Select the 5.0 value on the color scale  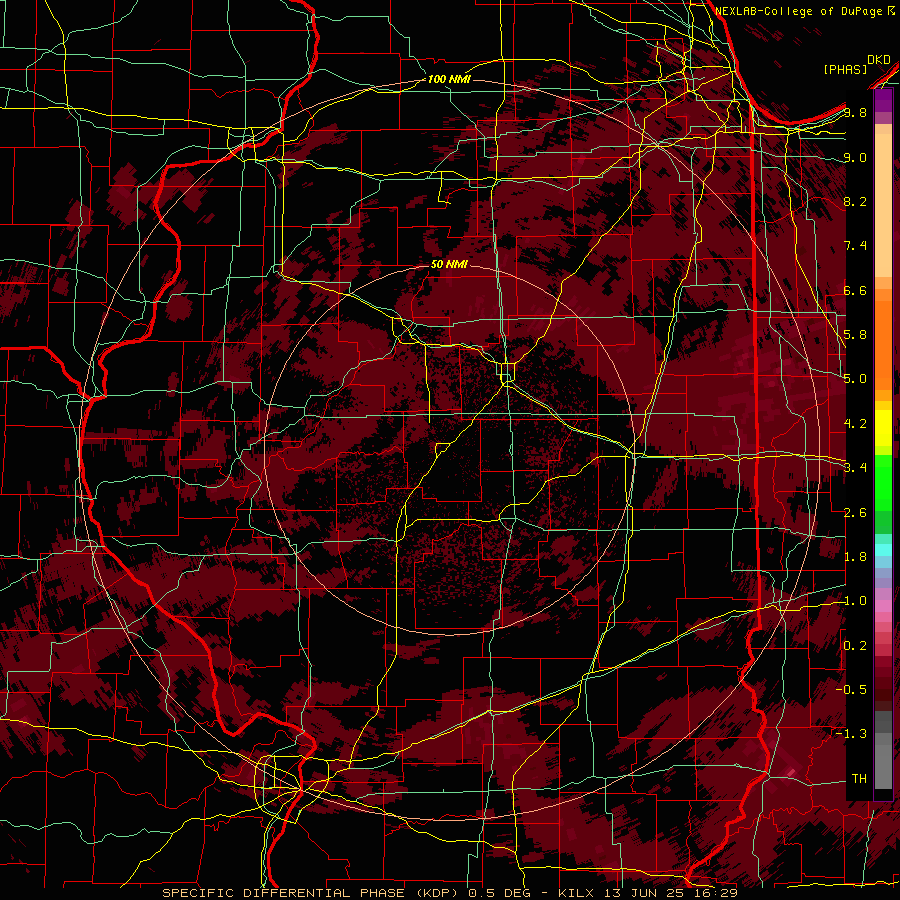click(855, 379)
